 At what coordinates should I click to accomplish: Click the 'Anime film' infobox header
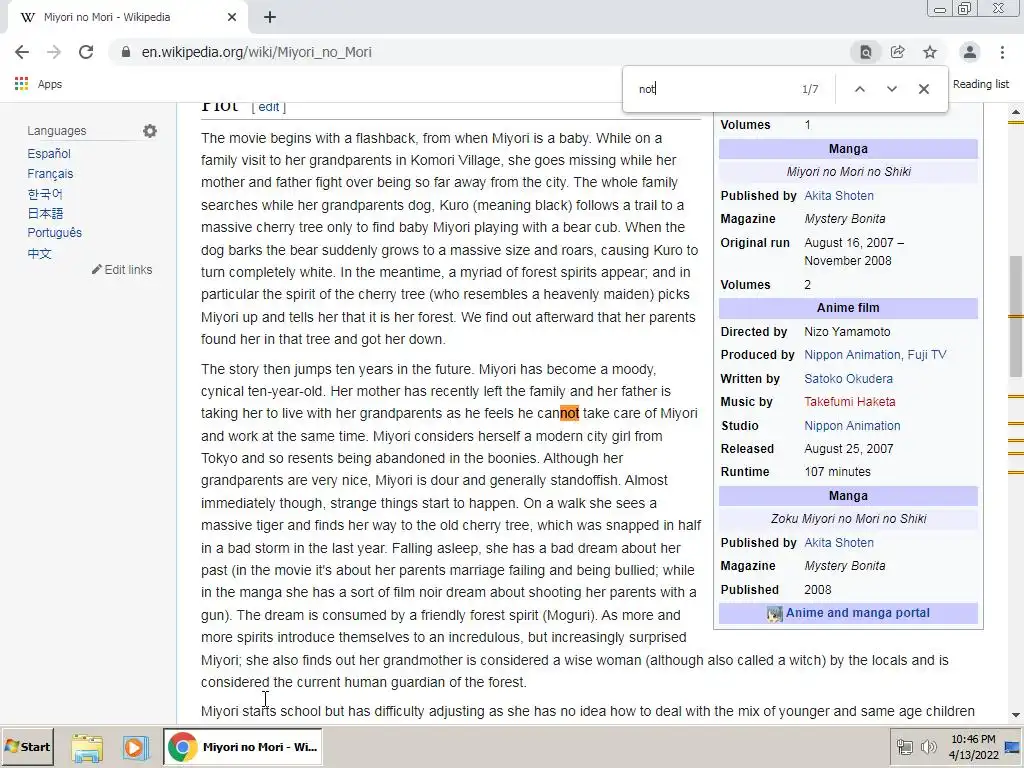click(x=848, y=308)
